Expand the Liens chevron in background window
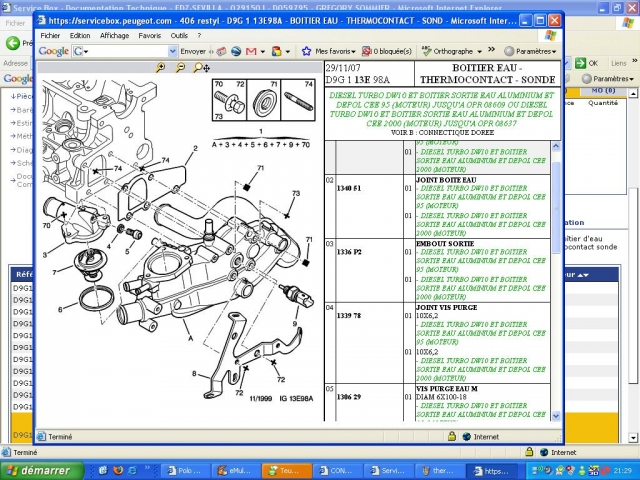The width and height of the screenshot is (640, 480). pyautogui.click(x=635, y=61)
